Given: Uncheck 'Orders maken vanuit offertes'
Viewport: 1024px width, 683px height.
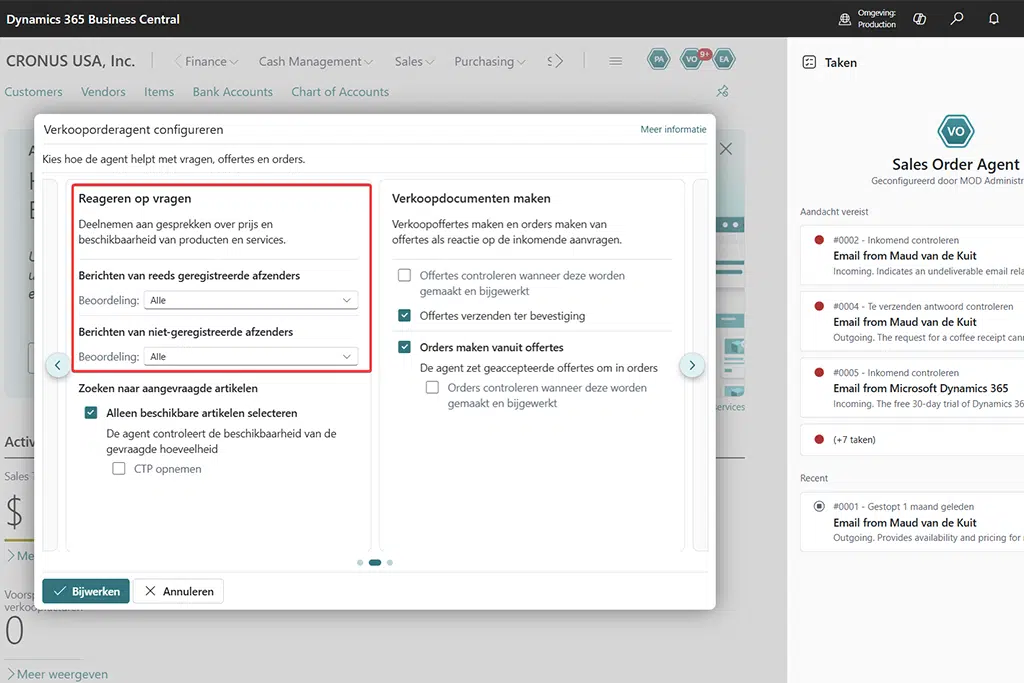Looking at the screenshot, I should click(x=405, y=347).
